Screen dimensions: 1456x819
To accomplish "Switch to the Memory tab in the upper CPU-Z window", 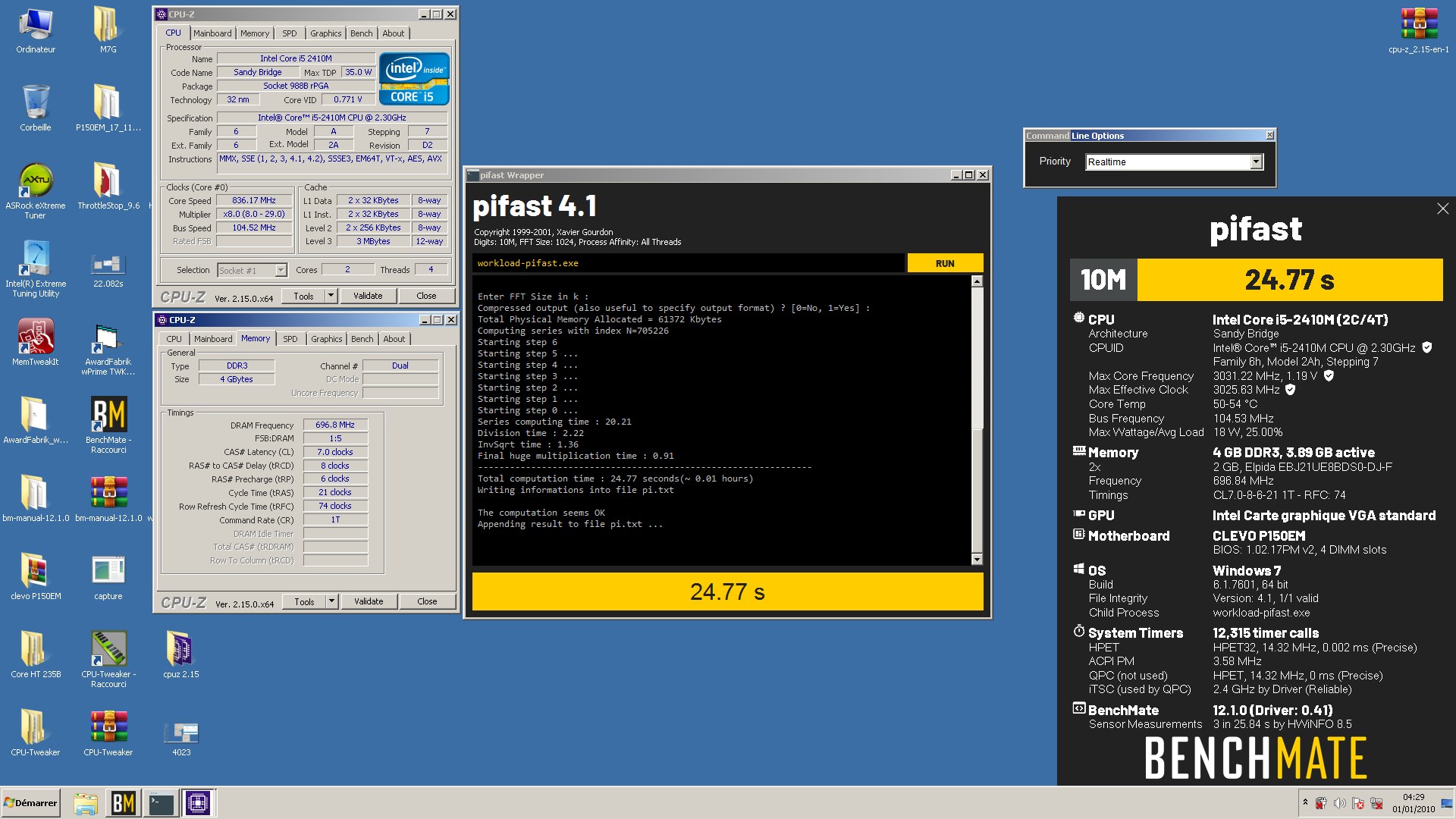I will coord(255,33).
